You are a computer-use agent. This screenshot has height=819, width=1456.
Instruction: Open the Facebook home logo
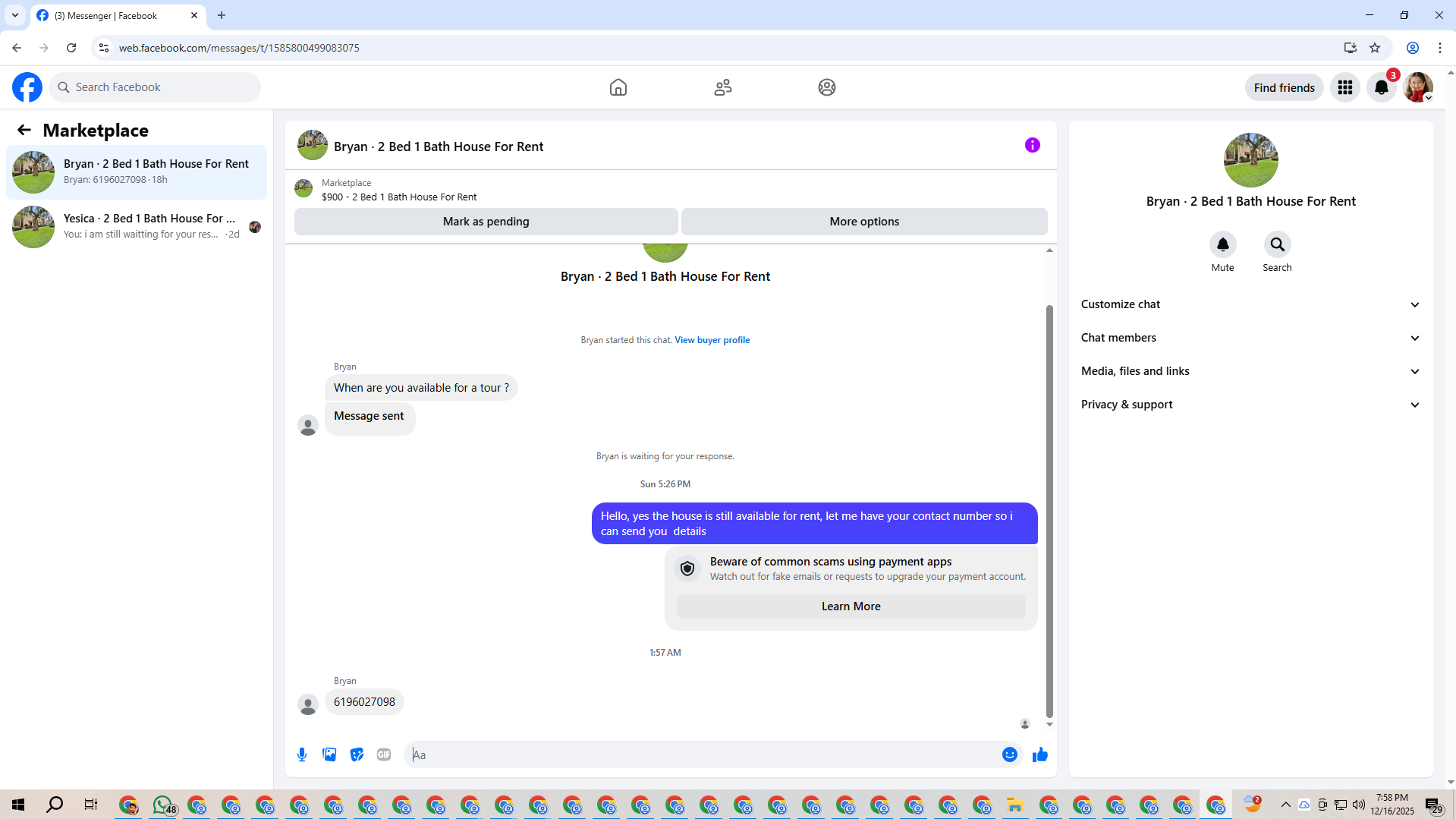(x=27, y=87)
